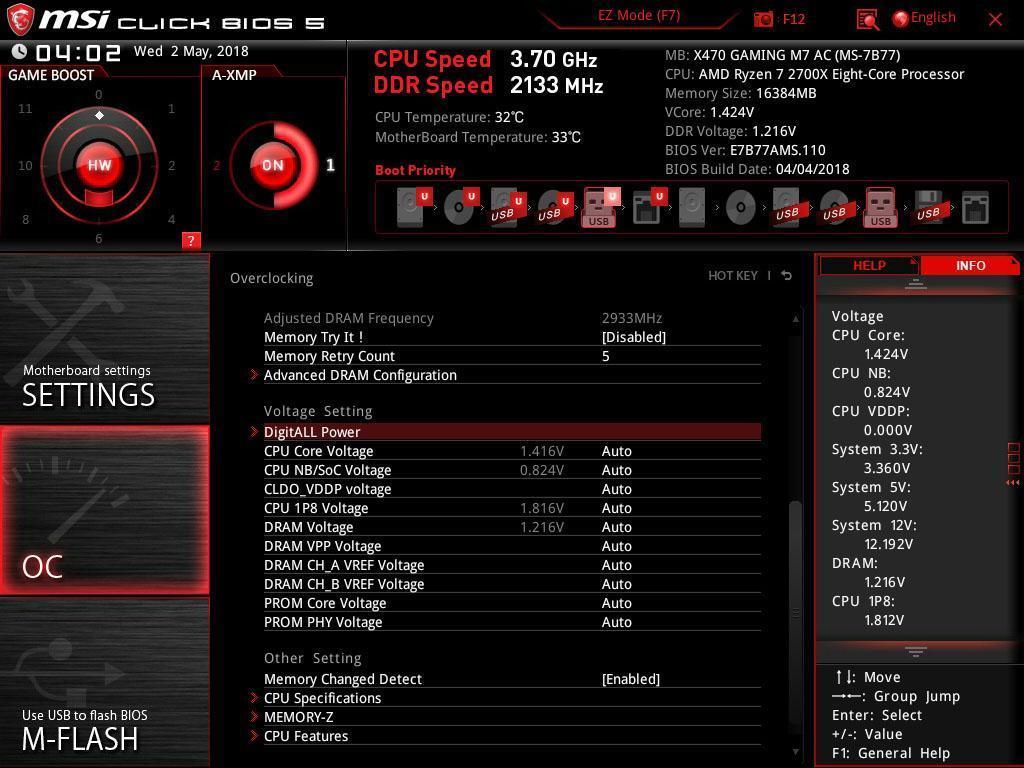Edit the Memory Retry Count value
The width and height of the screenshot is (1024, 768).
(605, 356)
